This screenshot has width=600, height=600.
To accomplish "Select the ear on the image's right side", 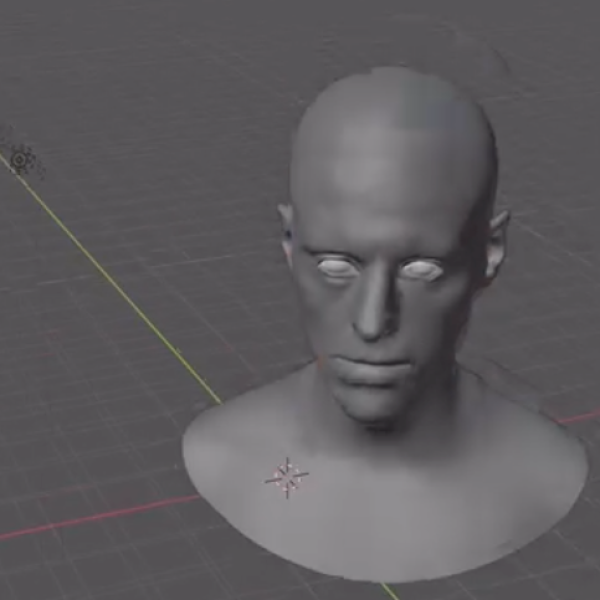I will coord(496,245).
